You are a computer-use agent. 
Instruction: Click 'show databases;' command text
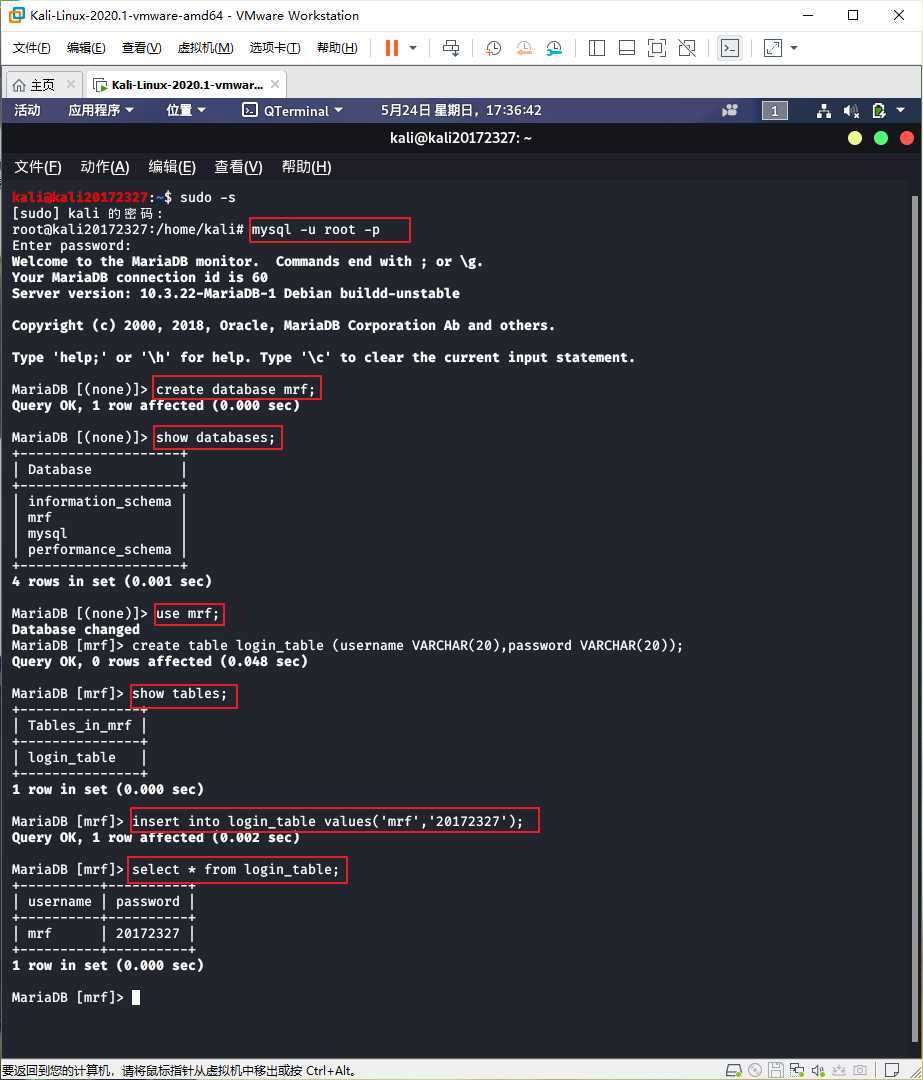point(216,438)
